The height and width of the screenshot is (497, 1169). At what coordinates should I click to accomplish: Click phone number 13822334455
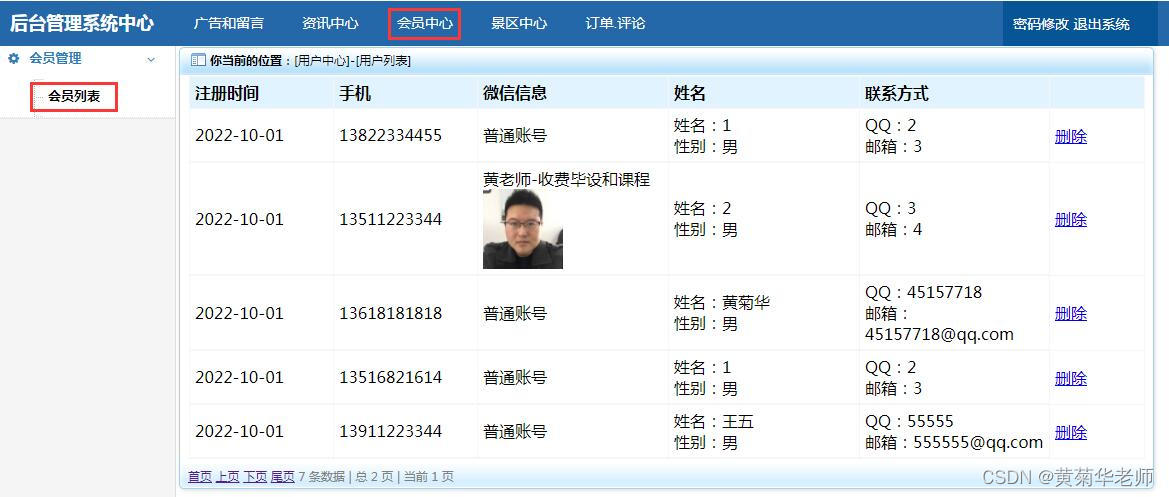[x=391, y=136]
